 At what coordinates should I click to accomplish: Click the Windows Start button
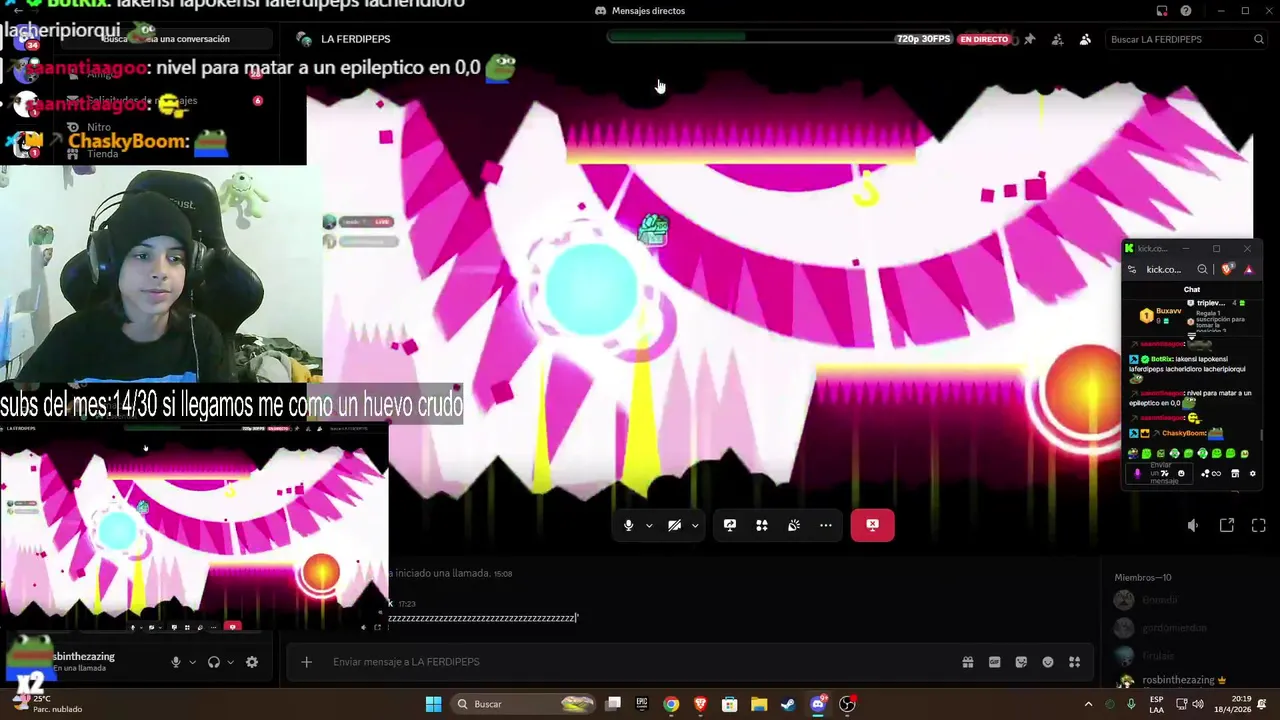433,704
